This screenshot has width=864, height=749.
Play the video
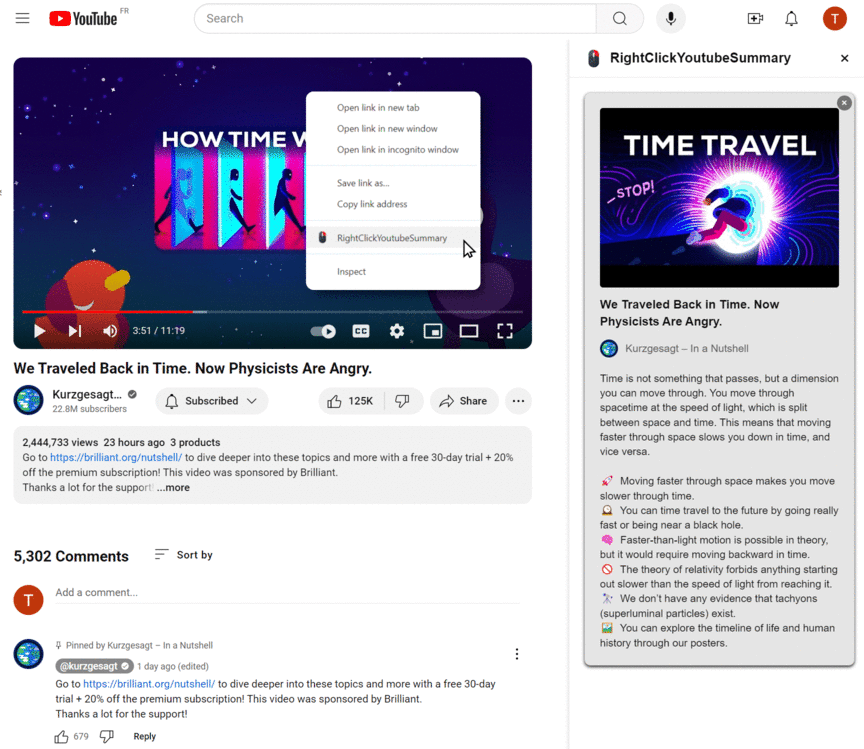(x=39, y=331)
